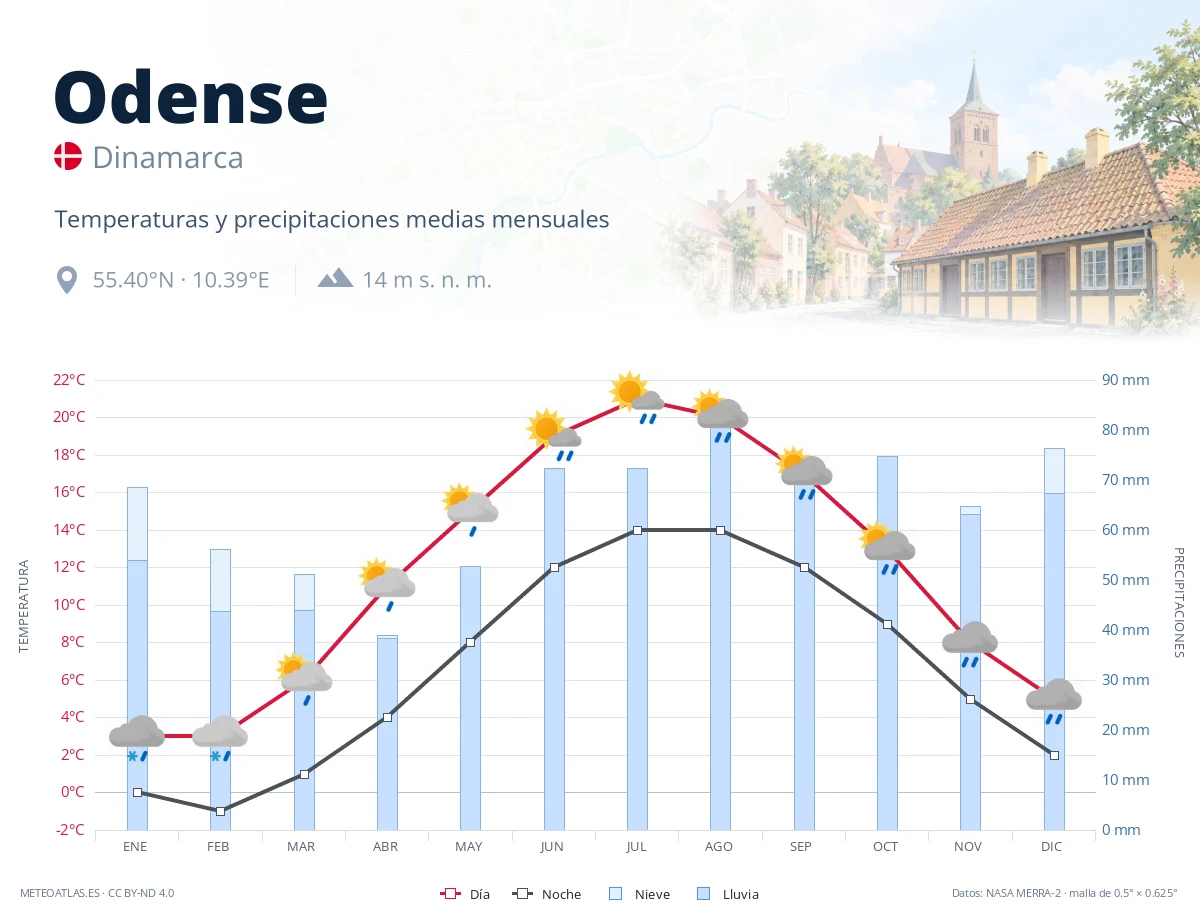Click the January precipitation bar
This screenshot has height=920, width=1200.
tap(137, 658)
